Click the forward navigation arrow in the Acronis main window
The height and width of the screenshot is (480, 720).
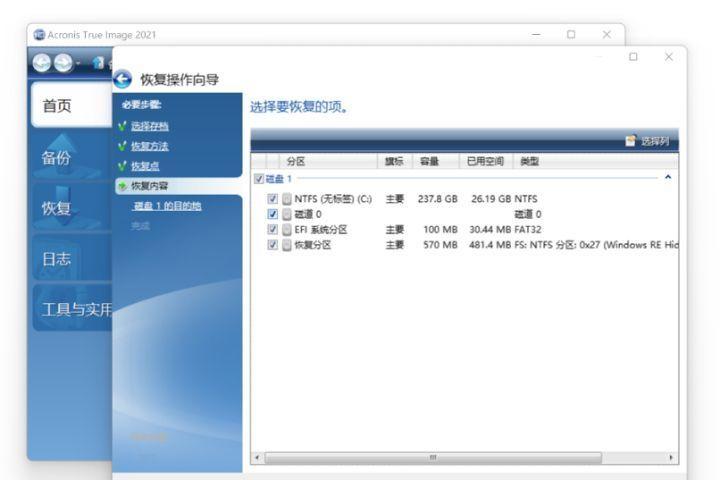click(63, 63)
